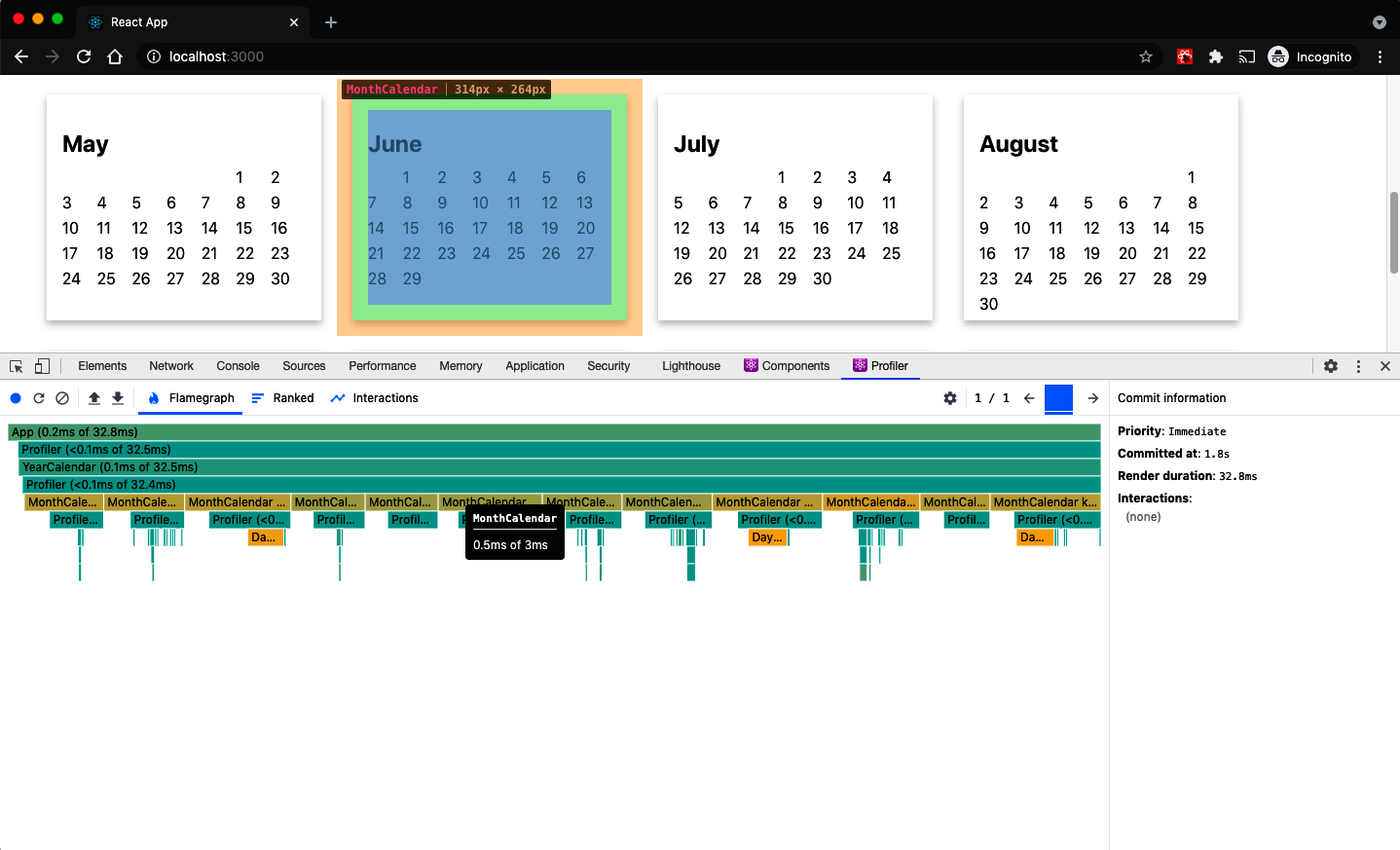
Task: Start profiling with the record button
Action: (16, 398)
